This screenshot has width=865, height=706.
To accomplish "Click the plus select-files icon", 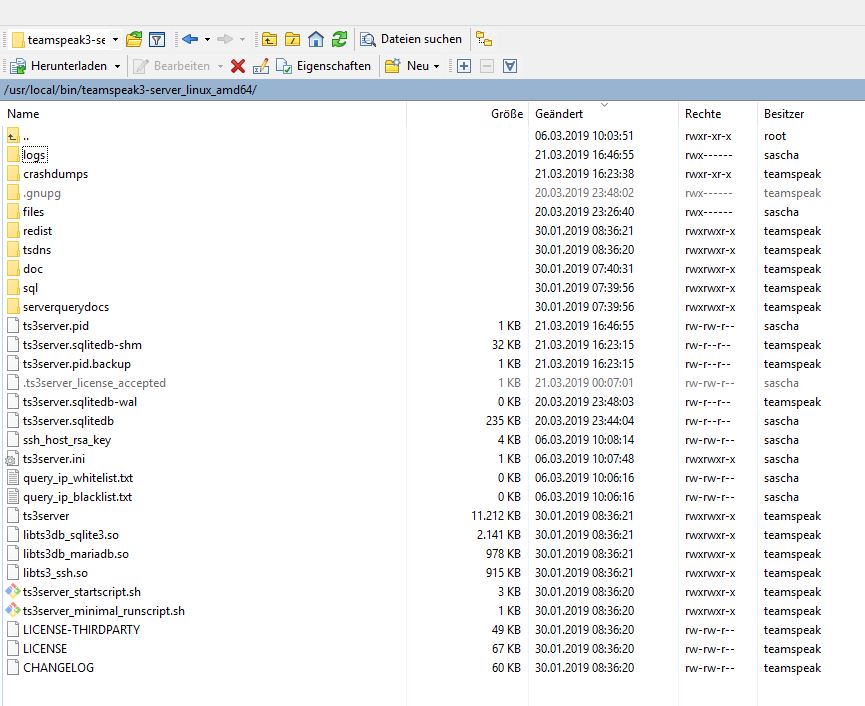I will click(x=464, y=66).
